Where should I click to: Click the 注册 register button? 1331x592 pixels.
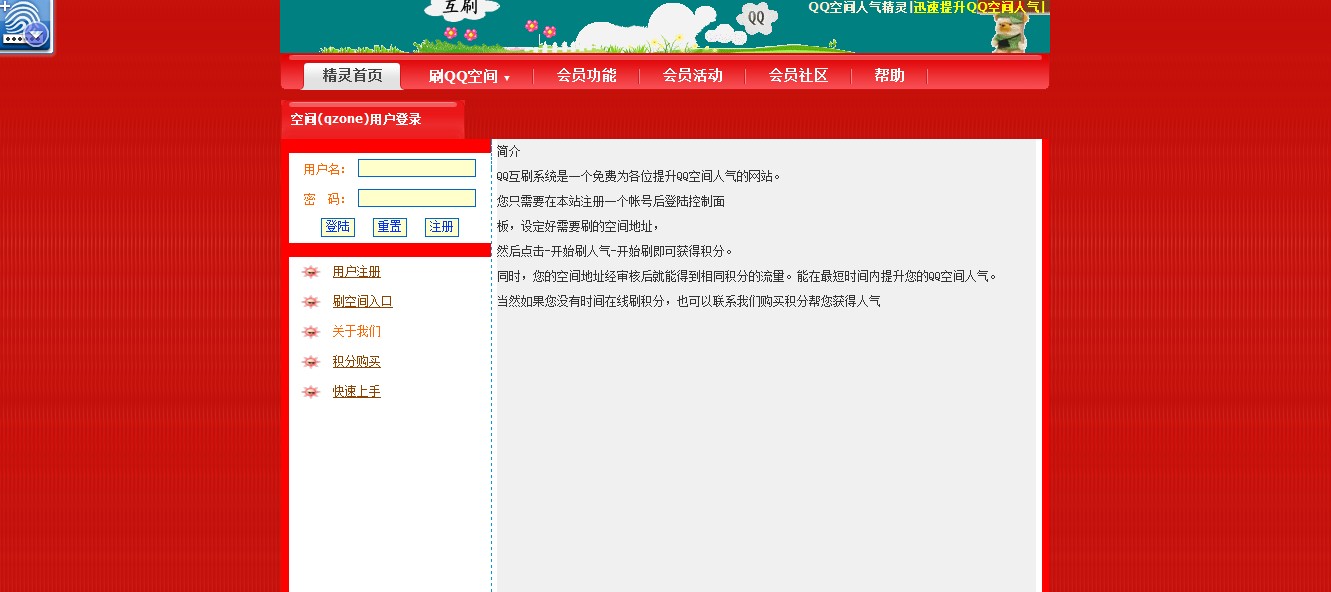(x=442, y=227)
